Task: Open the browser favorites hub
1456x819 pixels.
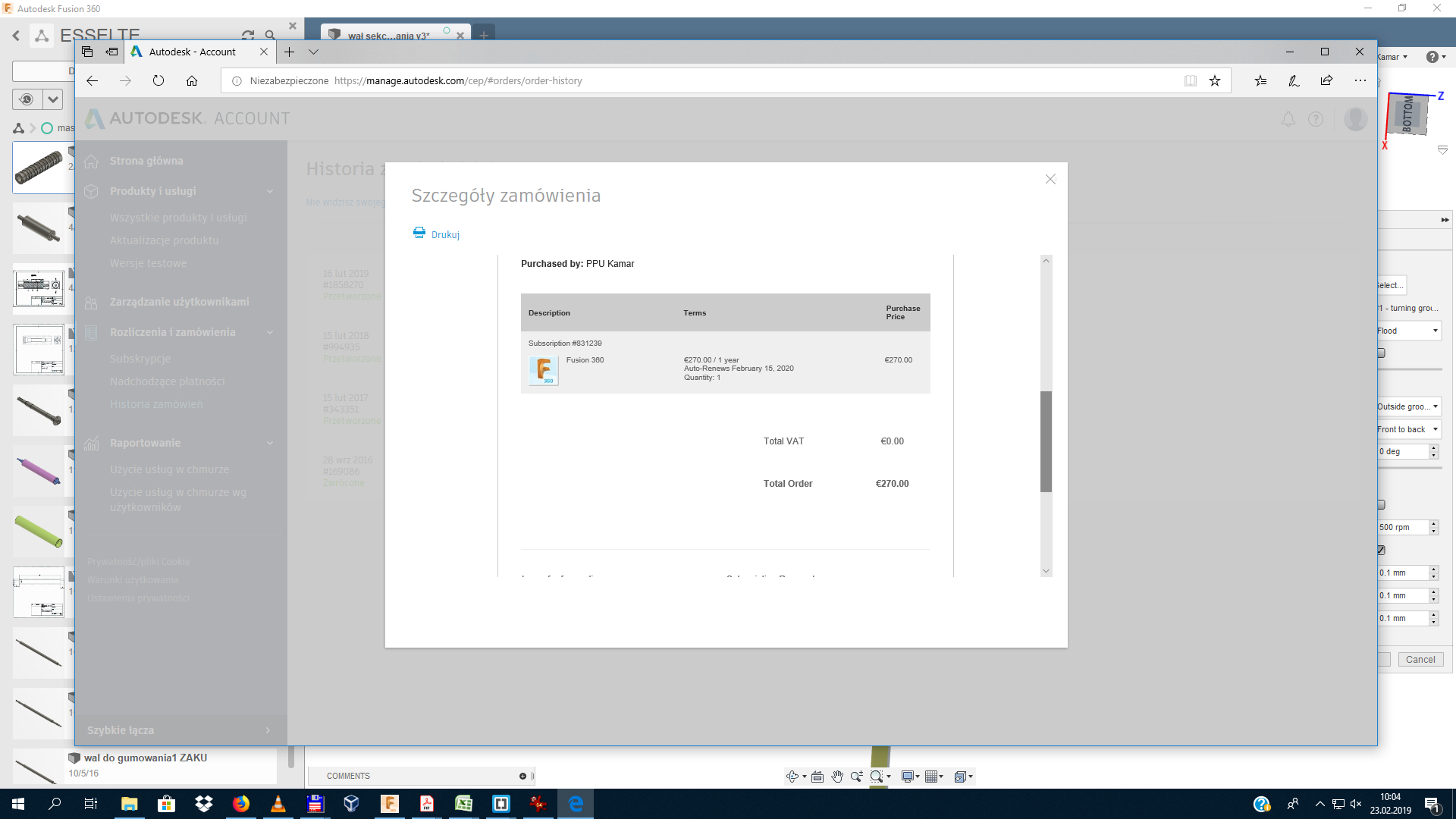Action: tap(1260, 80)
